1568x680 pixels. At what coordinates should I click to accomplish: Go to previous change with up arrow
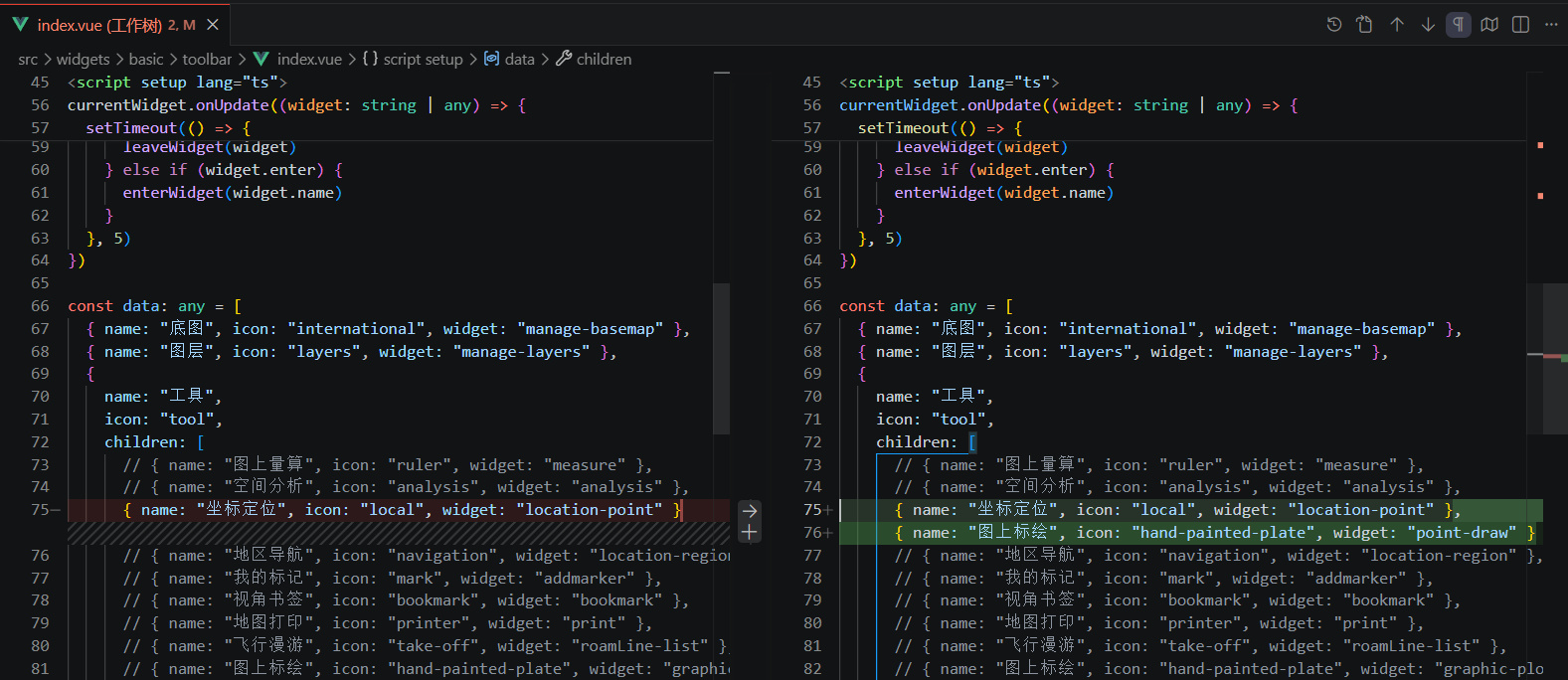[1397, 25]
